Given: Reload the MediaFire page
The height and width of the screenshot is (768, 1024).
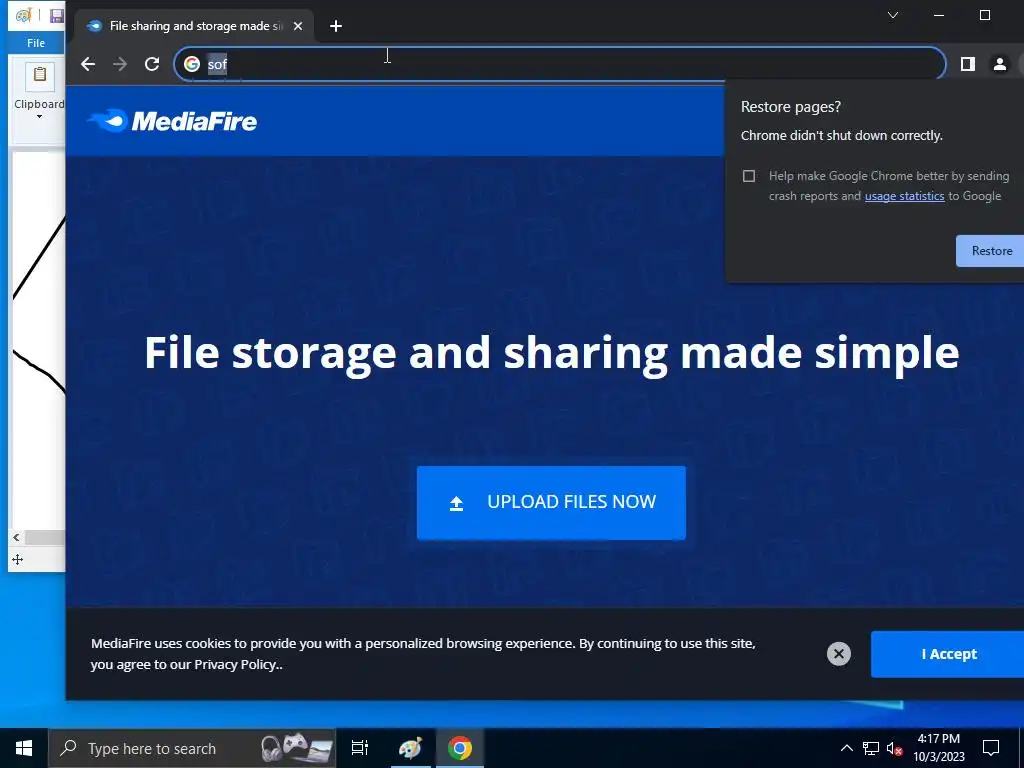Looking at the screenshot, I should [152, 64].
